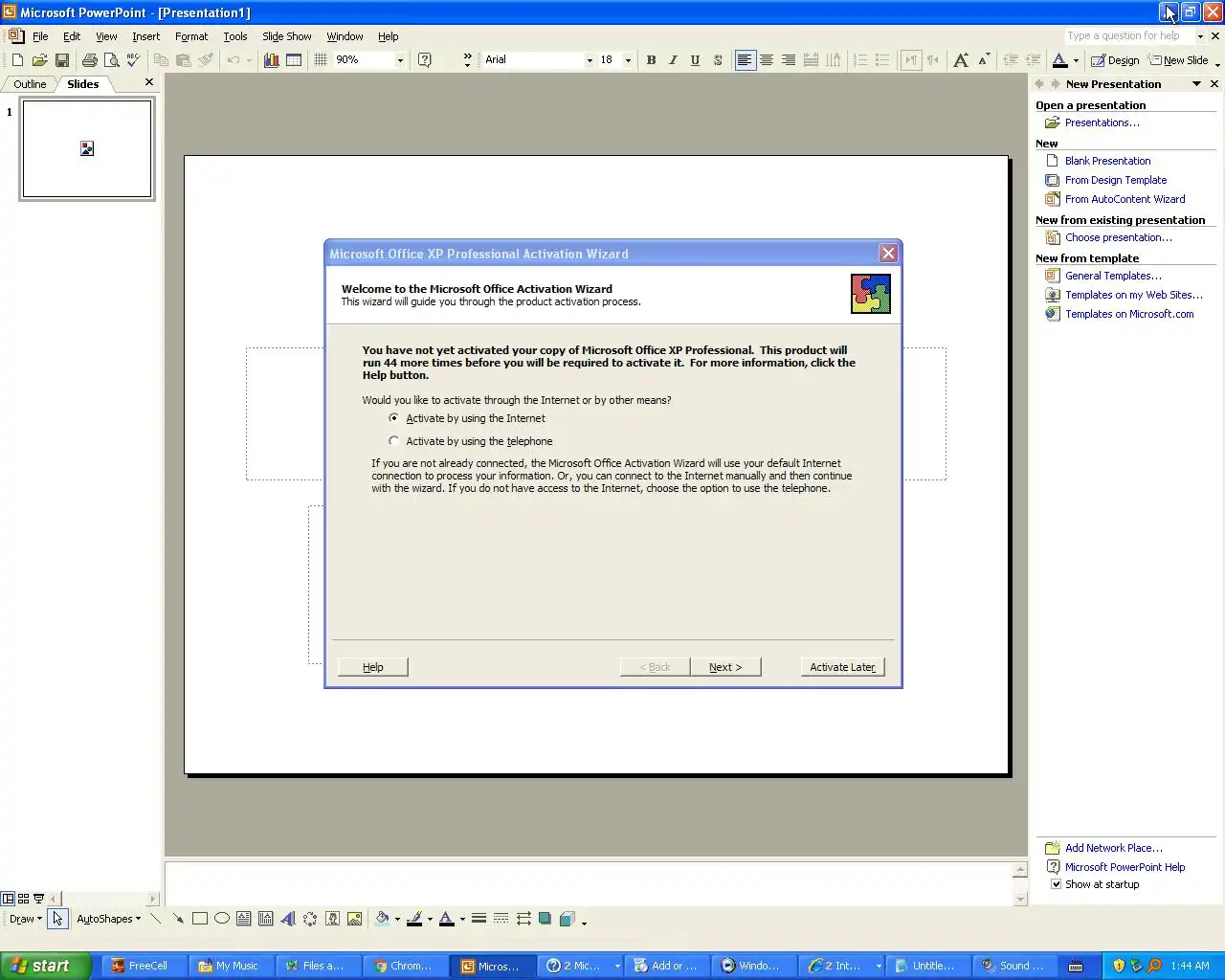Open the Format menu
This screenshot has height=980, width=1225.
(191, 36)
